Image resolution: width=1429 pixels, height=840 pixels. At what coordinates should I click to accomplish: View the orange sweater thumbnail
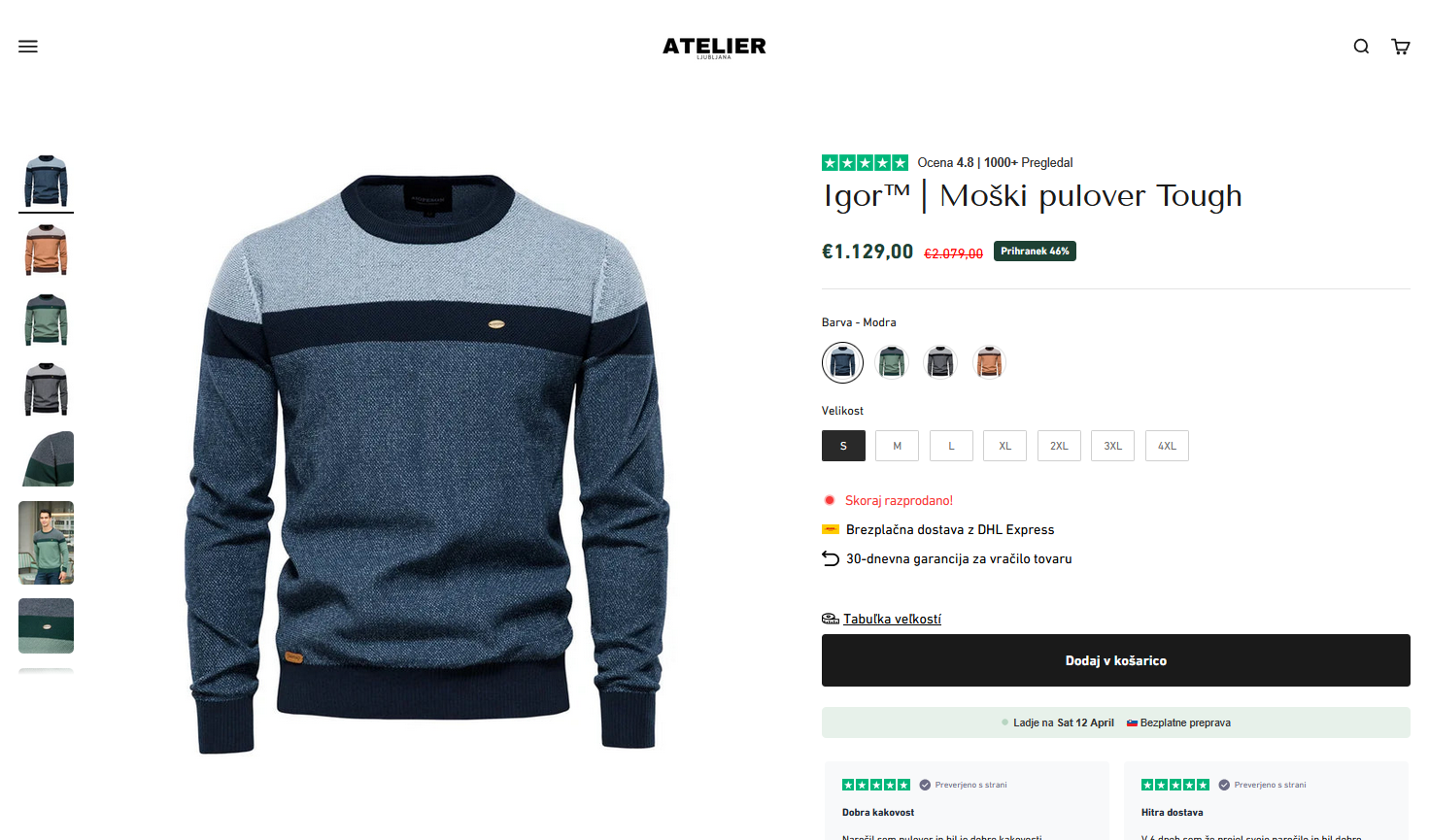point(46,250)
